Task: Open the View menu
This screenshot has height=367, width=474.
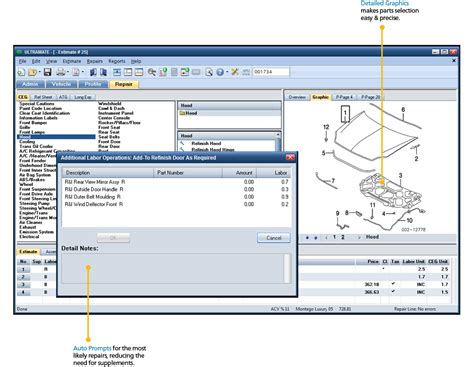Action: click(51, 61)
